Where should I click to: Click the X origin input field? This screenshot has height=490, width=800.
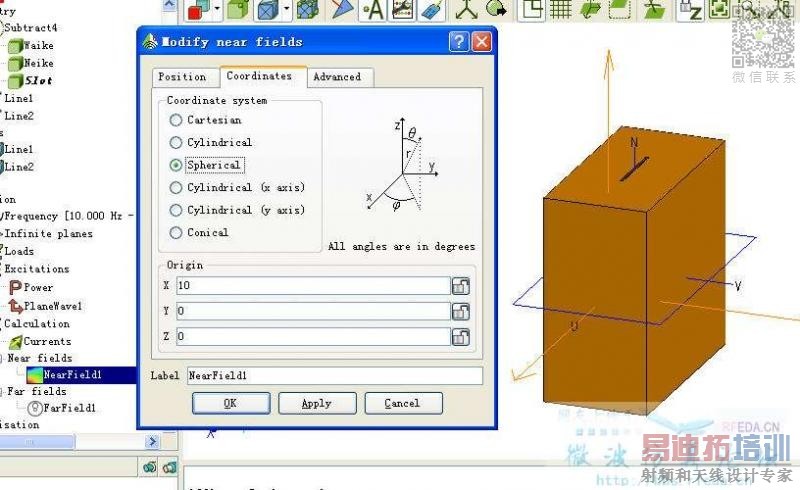click(313, 286)
